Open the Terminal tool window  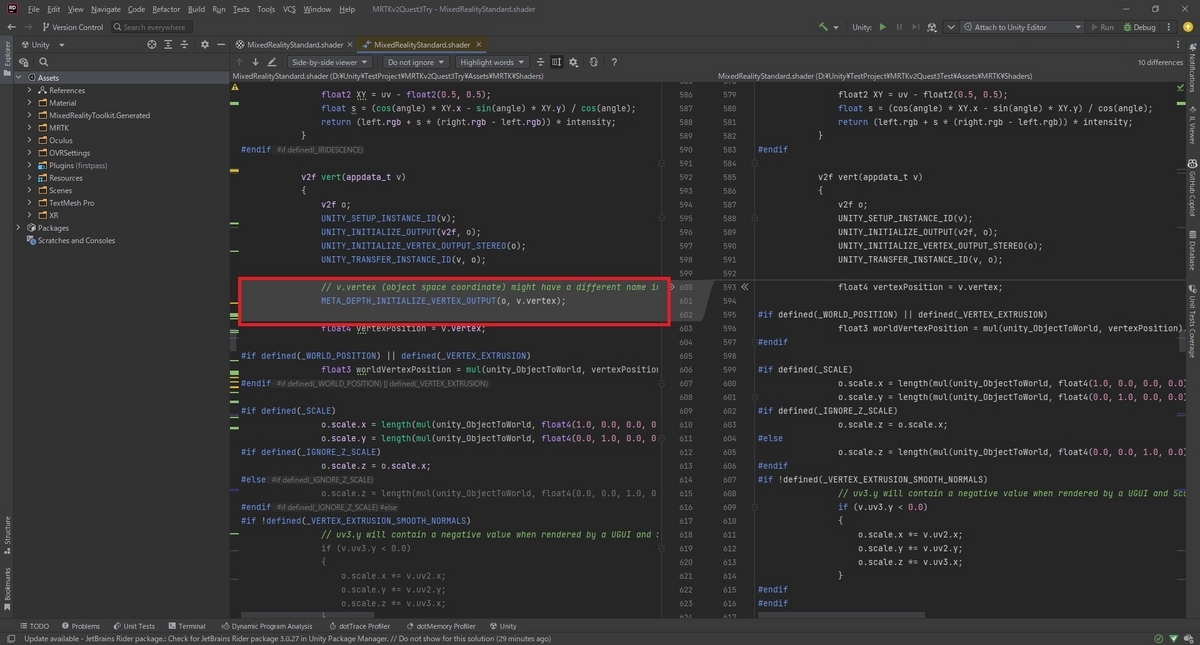[185, 626]
